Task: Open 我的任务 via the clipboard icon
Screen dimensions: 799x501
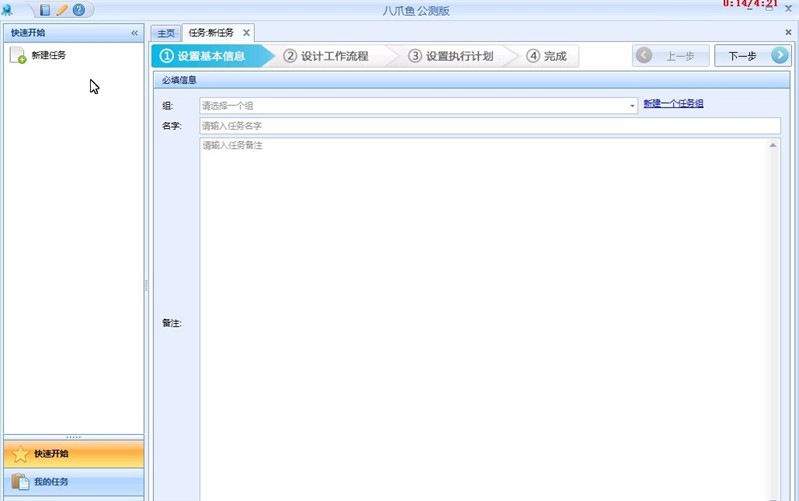Action: [x=20, y=482]
